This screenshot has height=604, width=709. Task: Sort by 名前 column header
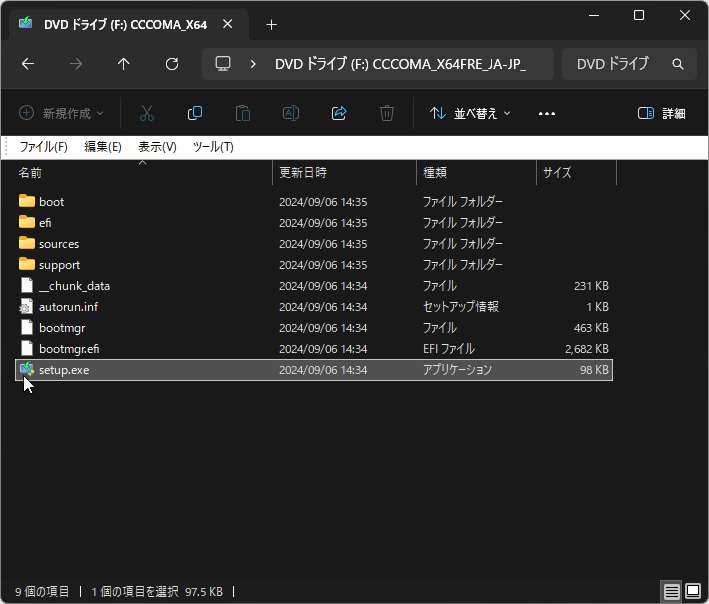click(x=30, y=173)
